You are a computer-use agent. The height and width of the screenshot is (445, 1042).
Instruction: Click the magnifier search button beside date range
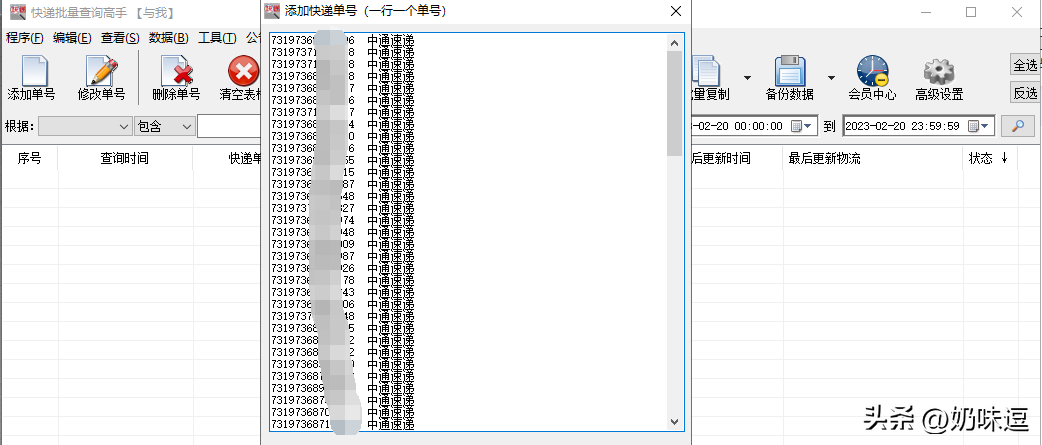click(x=1018, y=126)
